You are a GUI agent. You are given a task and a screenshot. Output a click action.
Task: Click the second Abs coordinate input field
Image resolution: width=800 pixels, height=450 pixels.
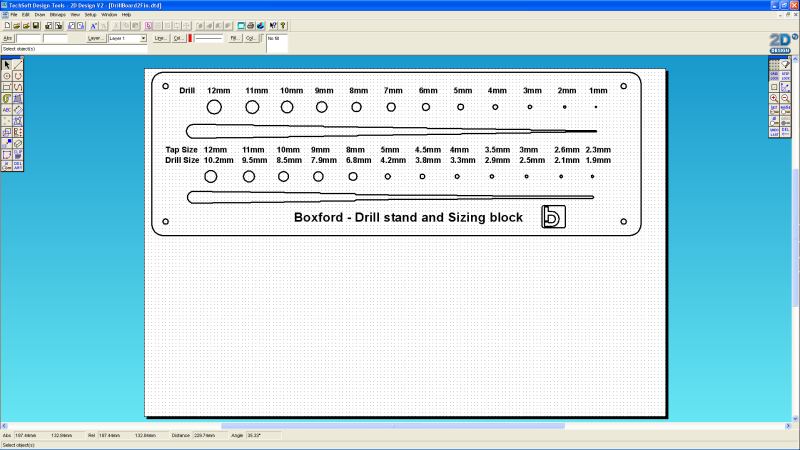(x=55, y=38)
